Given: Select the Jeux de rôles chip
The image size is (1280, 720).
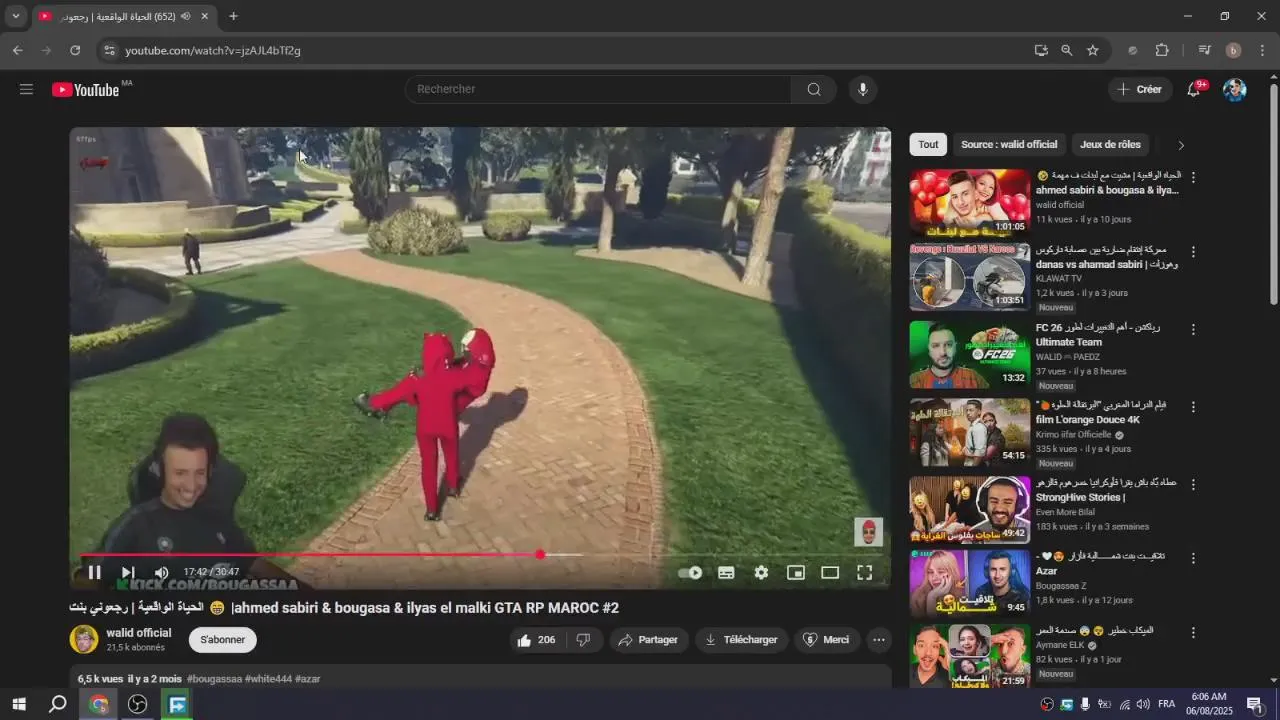Looking at the screenshot, I should 1110,144.
